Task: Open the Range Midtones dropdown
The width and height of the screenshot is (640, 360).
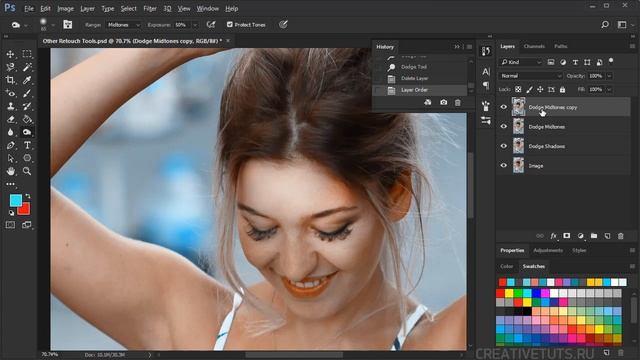Action: [124, 25]
